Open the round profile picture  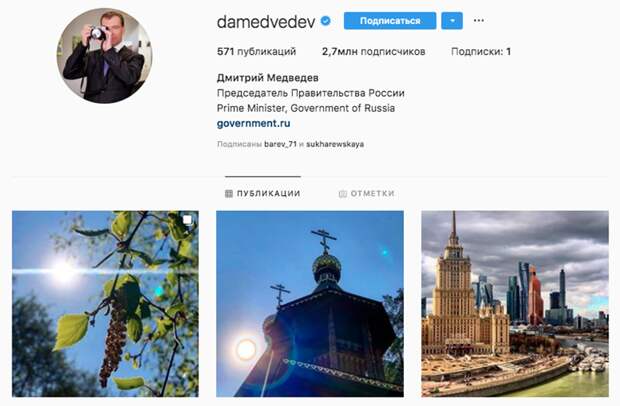pyautogui.click(x=104, y=55)
